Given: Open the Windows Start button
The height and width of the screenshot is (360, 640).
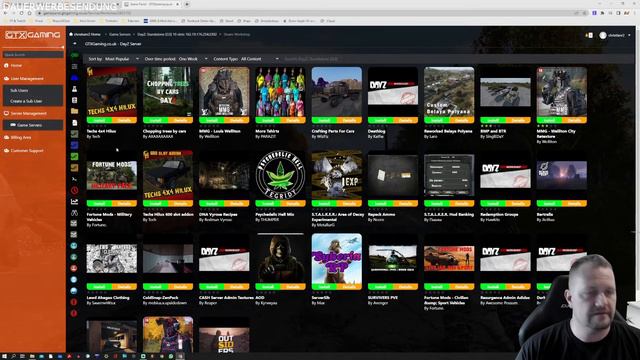Looking at the screenshot, I should (4, 356).
